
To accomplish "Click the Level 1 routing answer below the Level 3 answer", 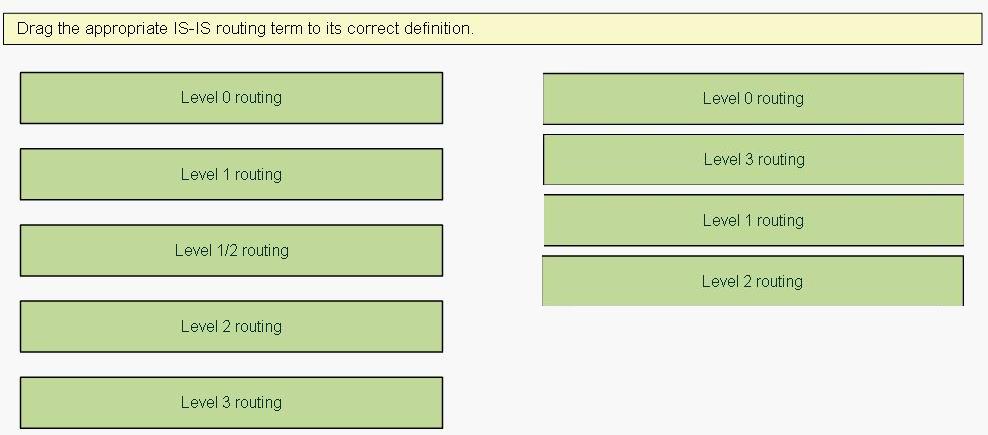I will coord(753,220).
